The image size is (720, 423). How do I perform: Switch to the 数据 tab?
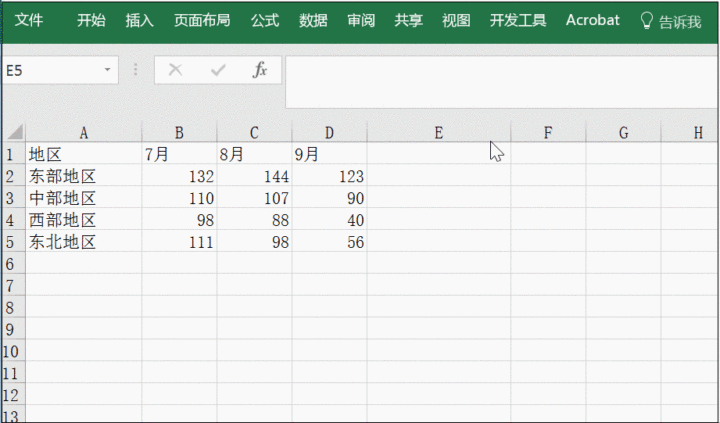[313, 20]
